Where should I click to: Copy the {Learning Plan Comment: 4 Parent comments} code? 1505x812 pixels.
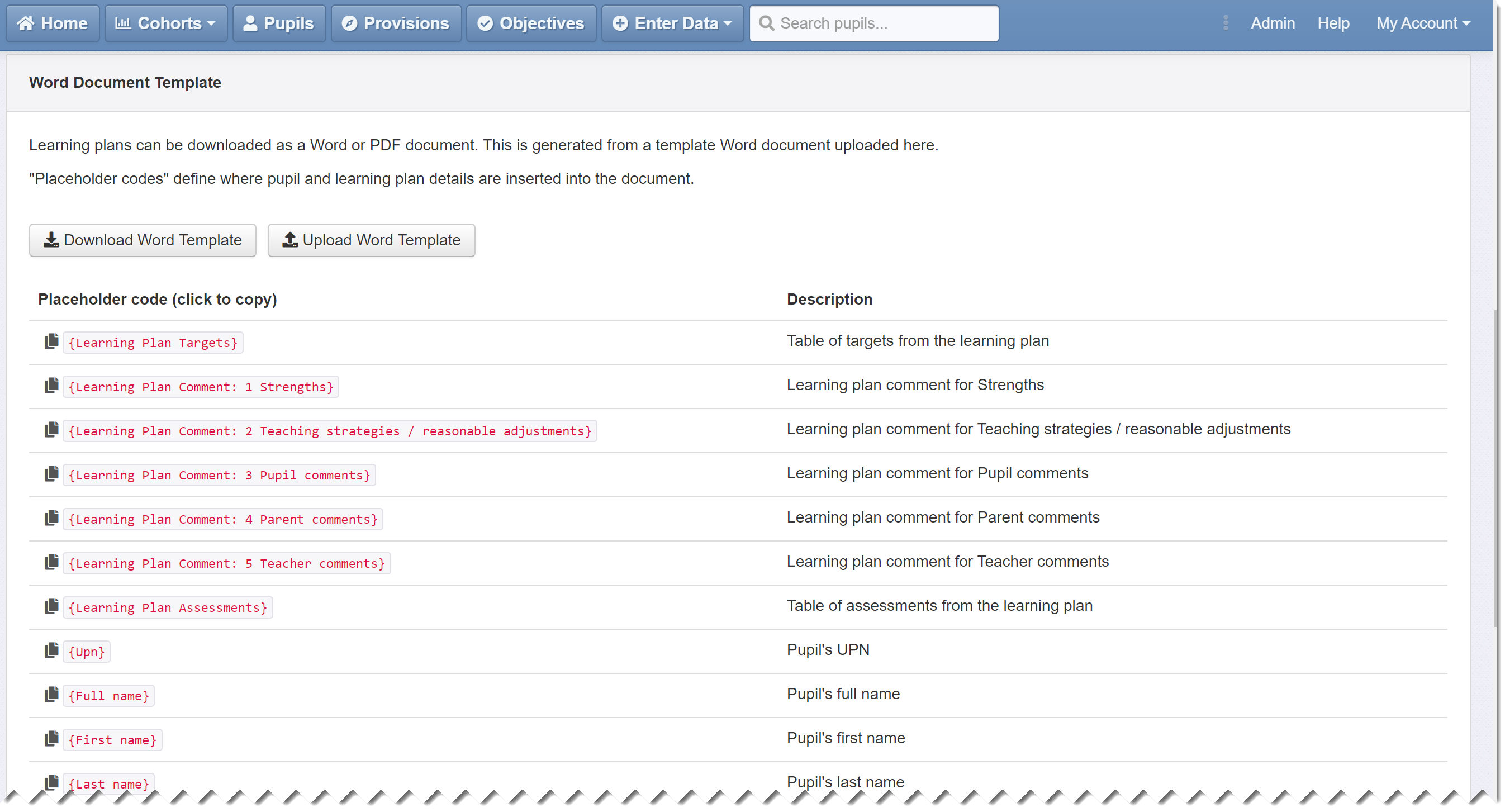(223, 519)
